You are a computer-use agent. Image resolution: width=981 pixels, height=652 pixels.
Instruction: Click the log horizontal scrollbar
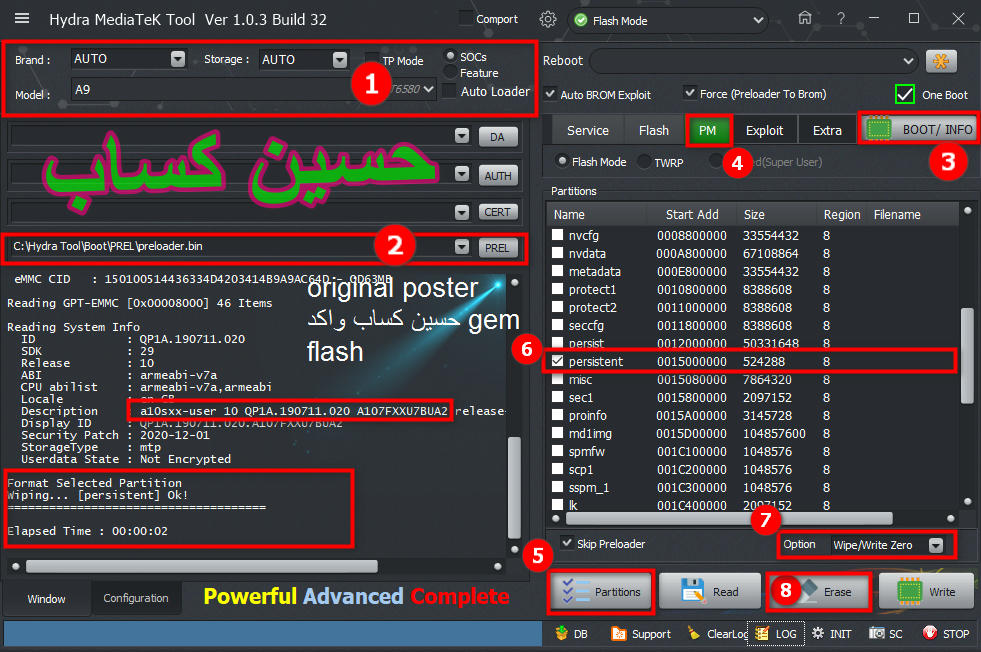point(201,566)
